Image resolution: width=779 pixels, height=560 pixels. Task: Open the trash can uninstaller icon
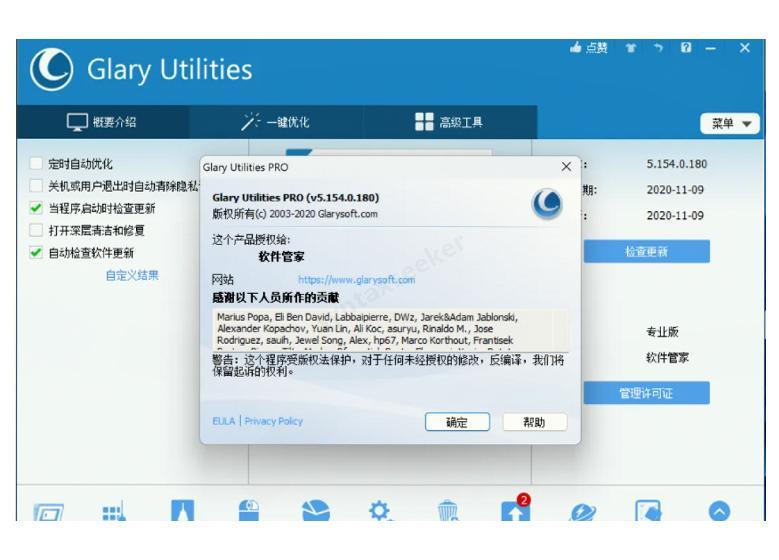tap(448, 511)
